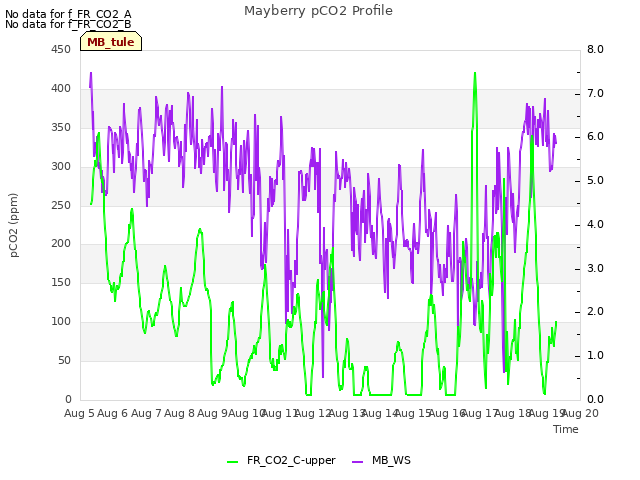Click the Aug 7 x-axis tick label
The image size is (640, 480).
(x=146, y=413)
